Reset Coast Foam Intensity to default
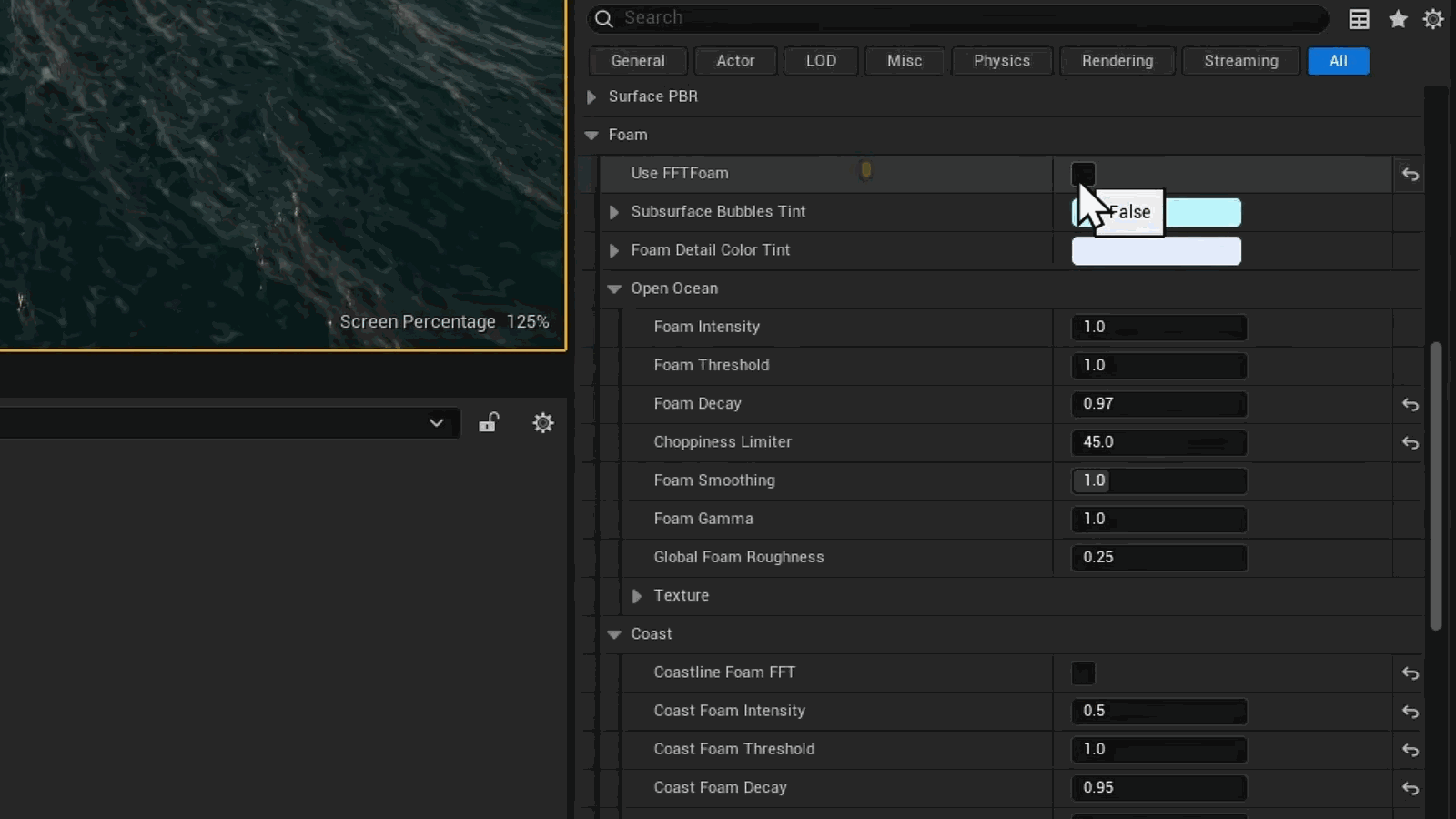Image resolution: width=1456 pixels, height=819 pixels. click(x=1410, y=712)
